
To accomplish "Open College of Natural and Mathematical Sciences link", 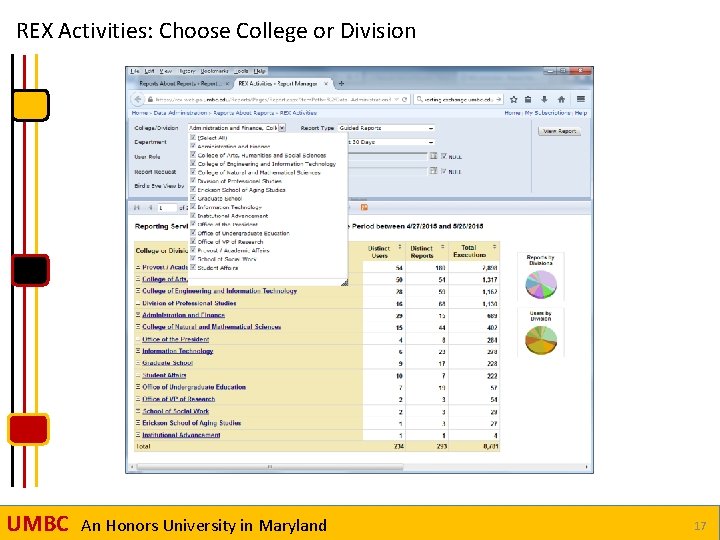I will click(x=211, y=327).
